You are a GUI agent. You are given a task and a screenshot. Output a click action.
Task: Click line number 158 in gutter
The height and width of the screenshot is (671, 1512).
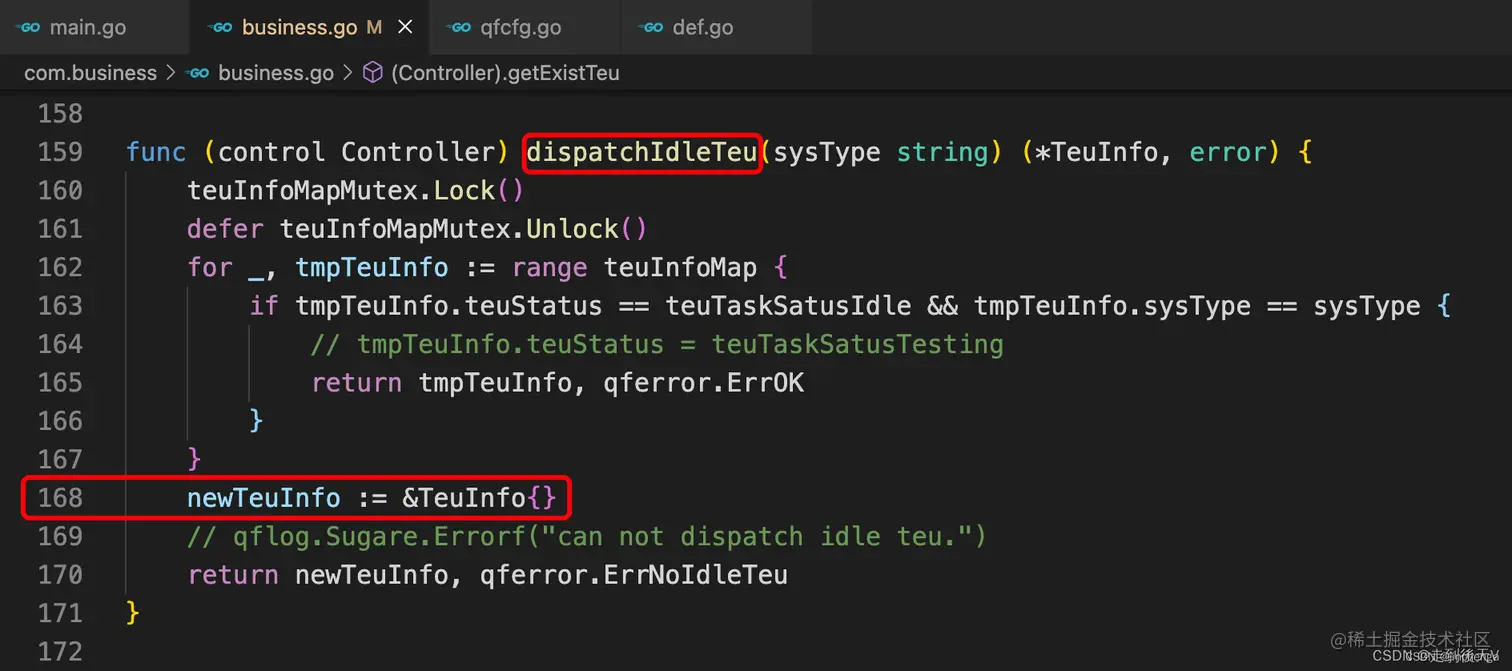pyautogui.click(x=60, y=114)
